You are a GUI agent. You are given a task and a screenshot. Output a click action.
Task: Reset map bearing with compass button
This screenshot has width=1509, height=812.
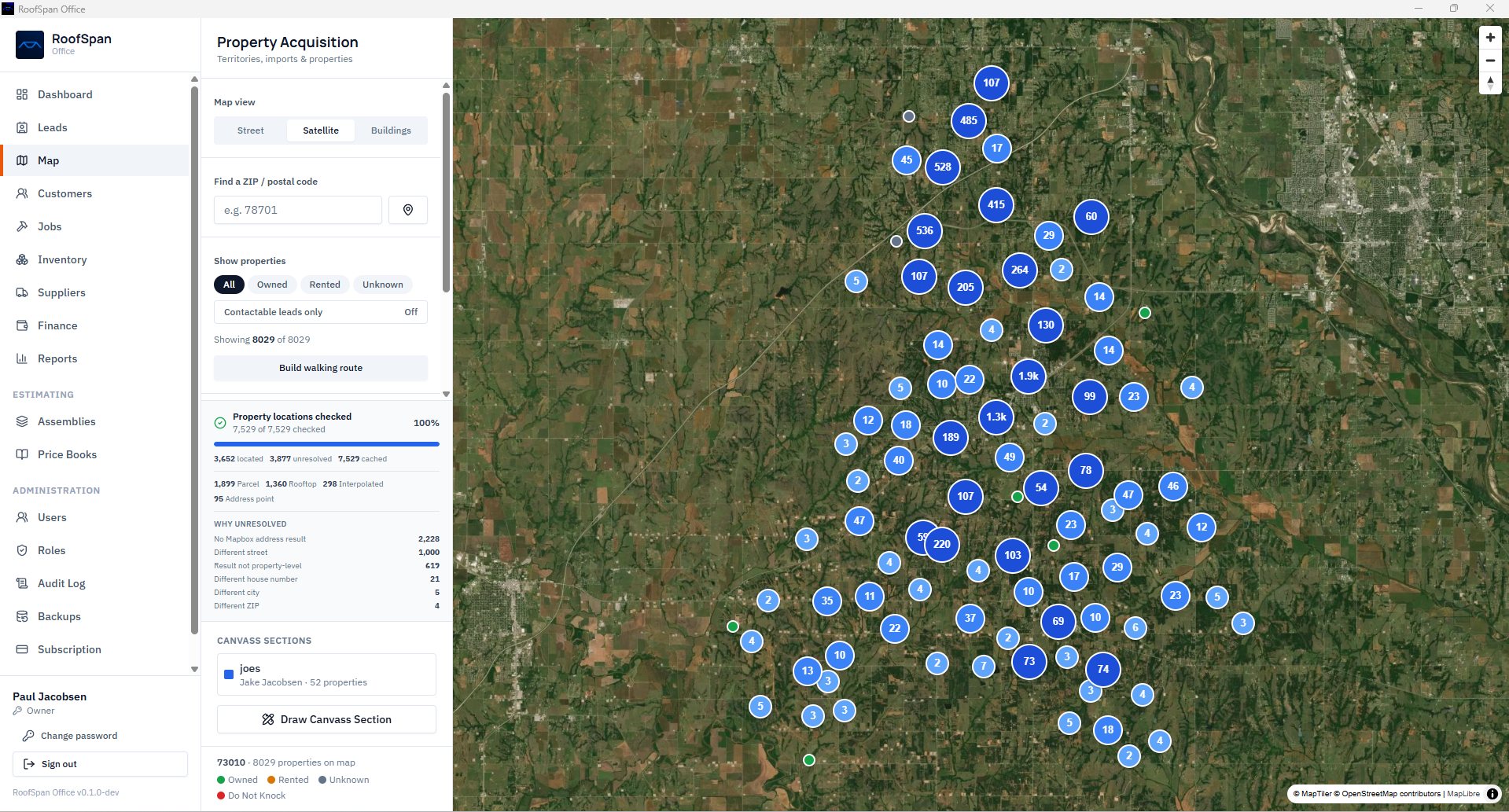(x=1490, y=83)
